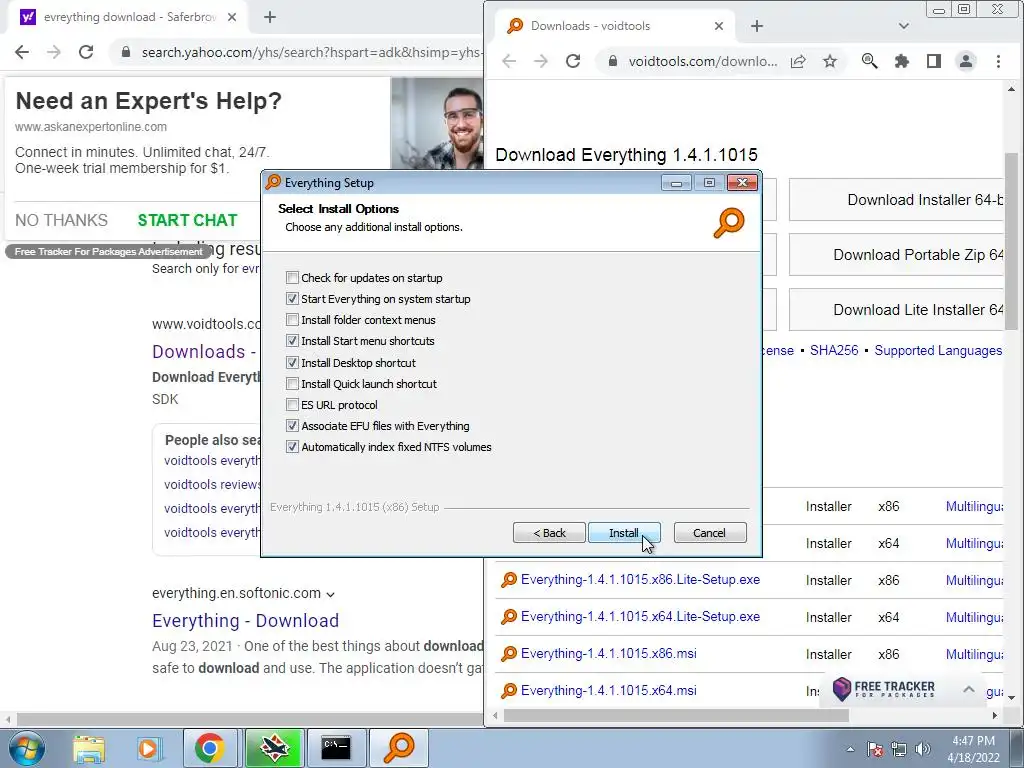This screenshot has width=1024, height=768.
Task: Switch to Everything setup taskbar icon
Action: [x=398, y=748]
